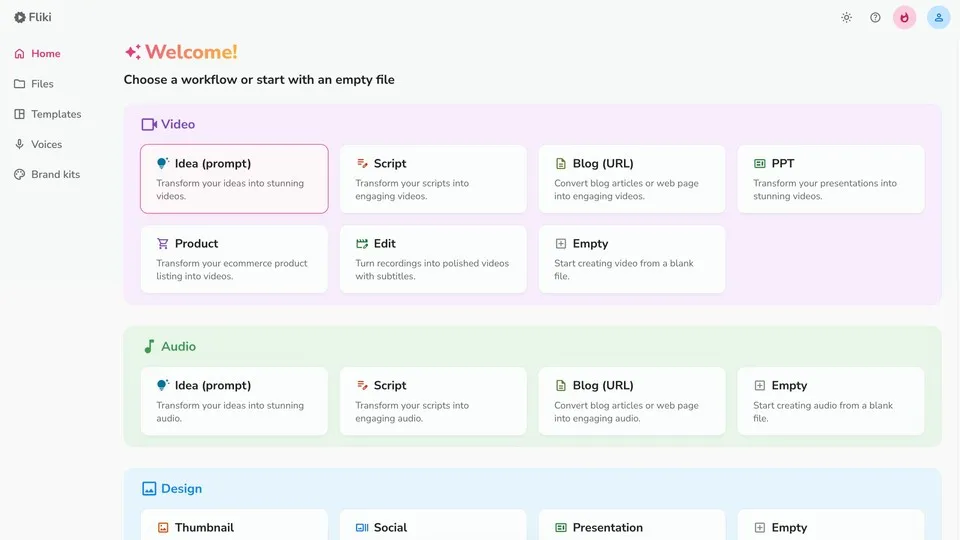960x540 pixels.
Task: Open the help question mark icon
Action: coord(876,18)
